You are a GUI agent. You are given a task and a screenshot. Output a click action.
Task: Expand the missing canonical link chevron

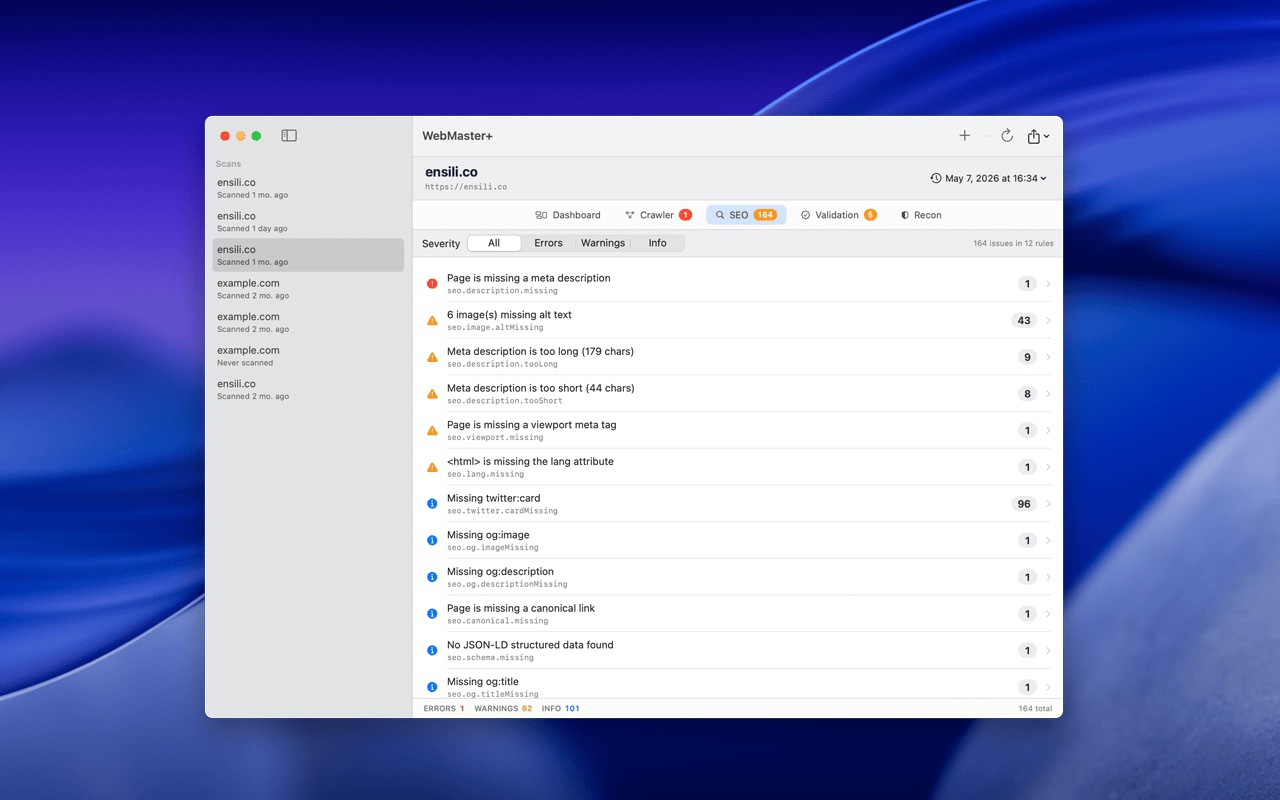1048,614
